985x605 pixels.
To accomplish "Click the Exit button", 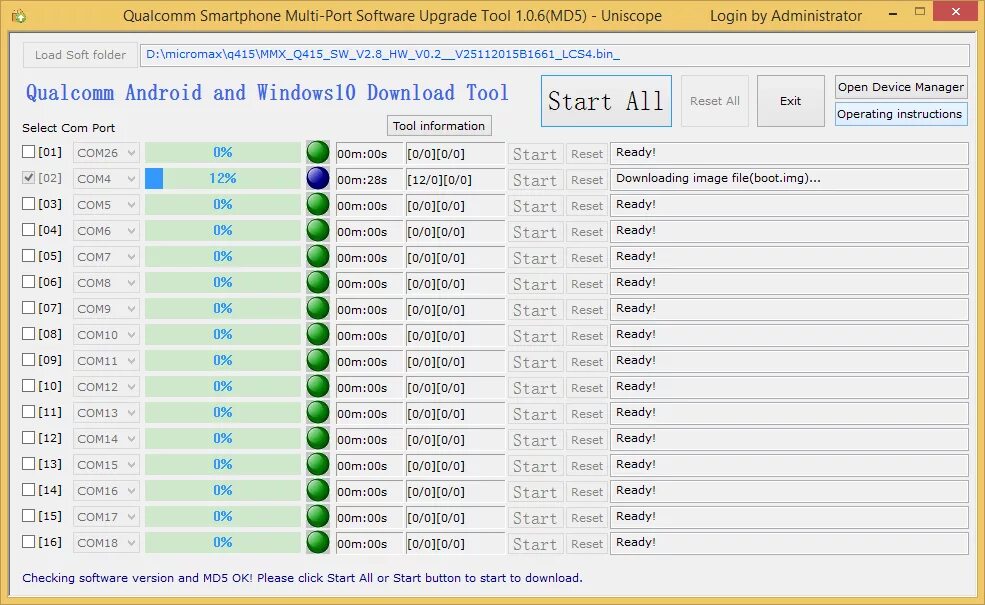I will (791, 101).
